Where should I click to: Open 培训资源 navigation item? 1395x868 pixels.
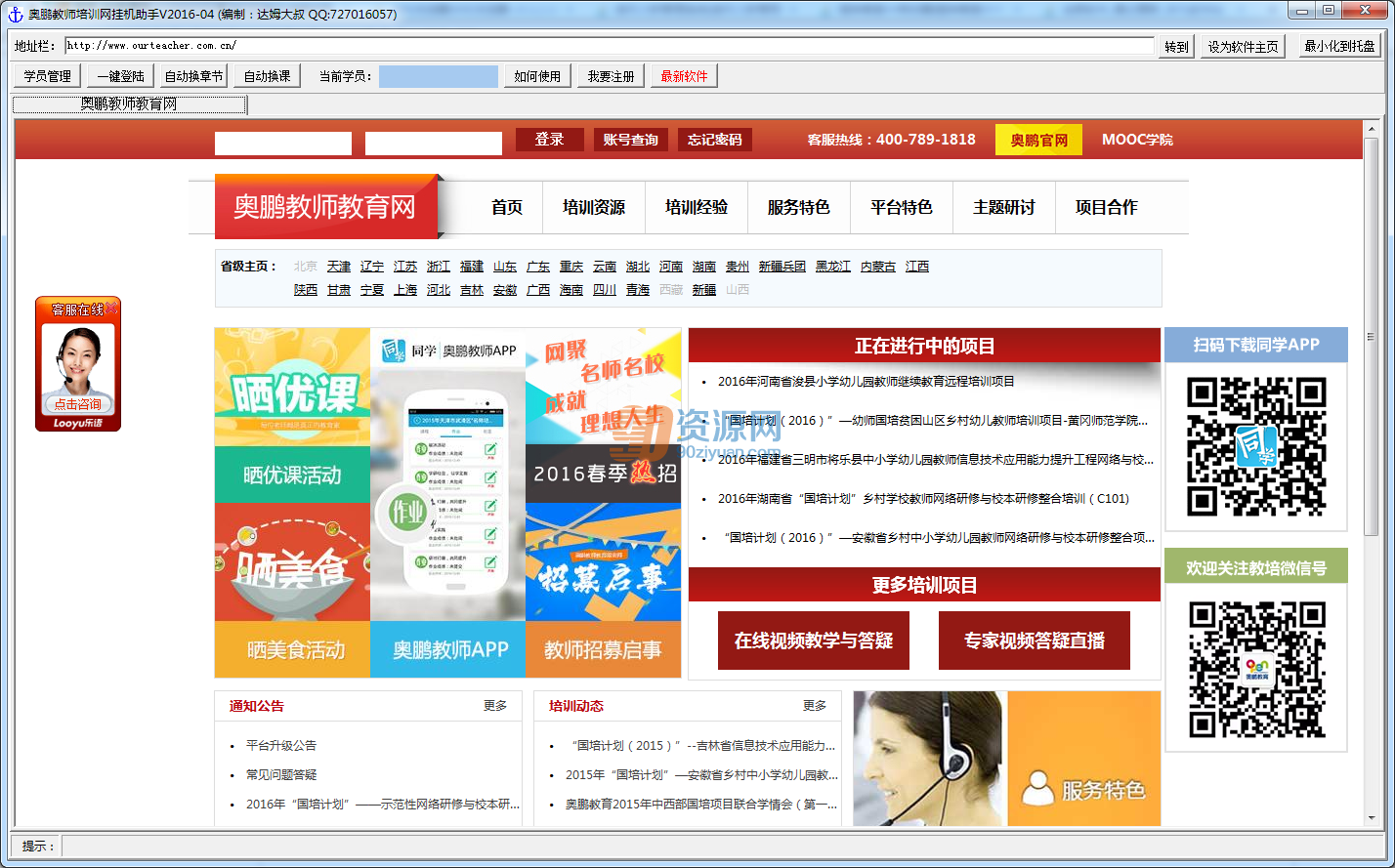594,207
